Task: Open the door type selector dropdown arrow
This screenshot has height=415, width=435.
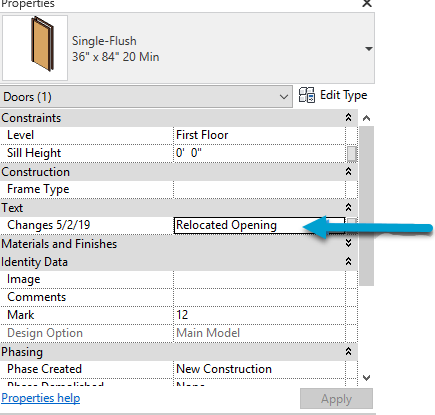Action: 368,49
